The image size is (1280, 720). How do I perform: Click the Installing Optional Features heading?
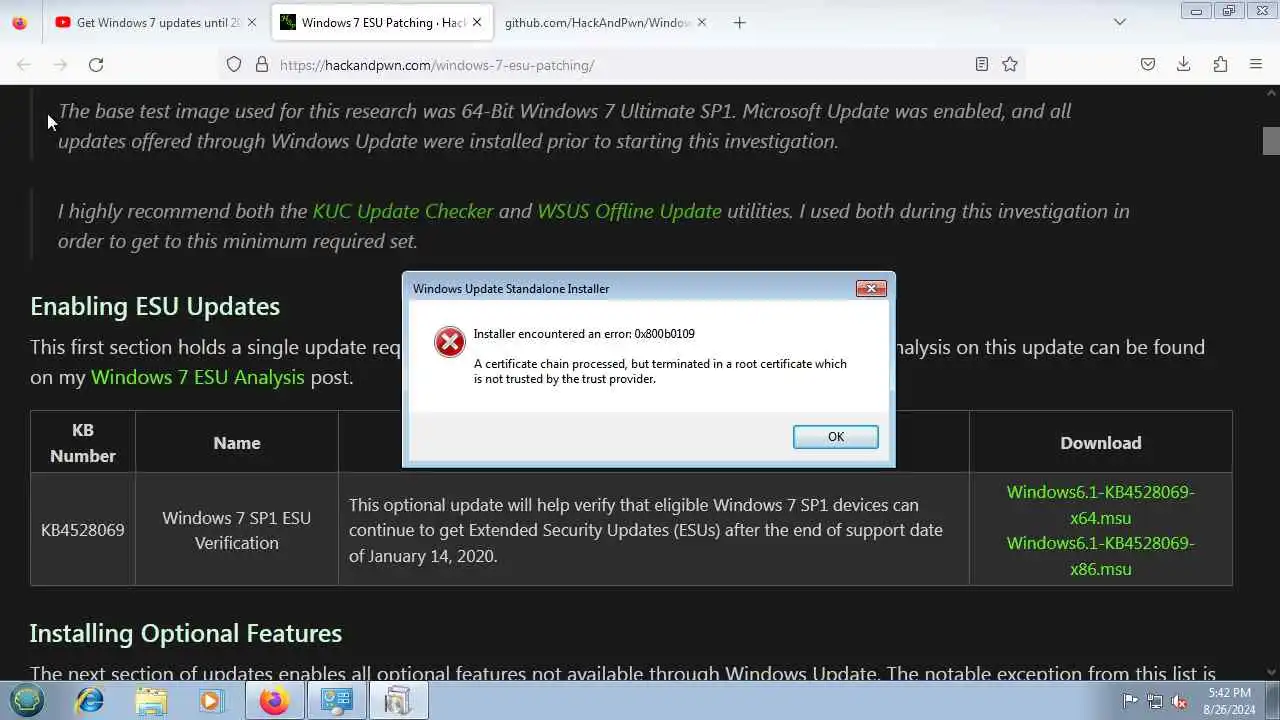pyautogui.click(x=186, y=633)
